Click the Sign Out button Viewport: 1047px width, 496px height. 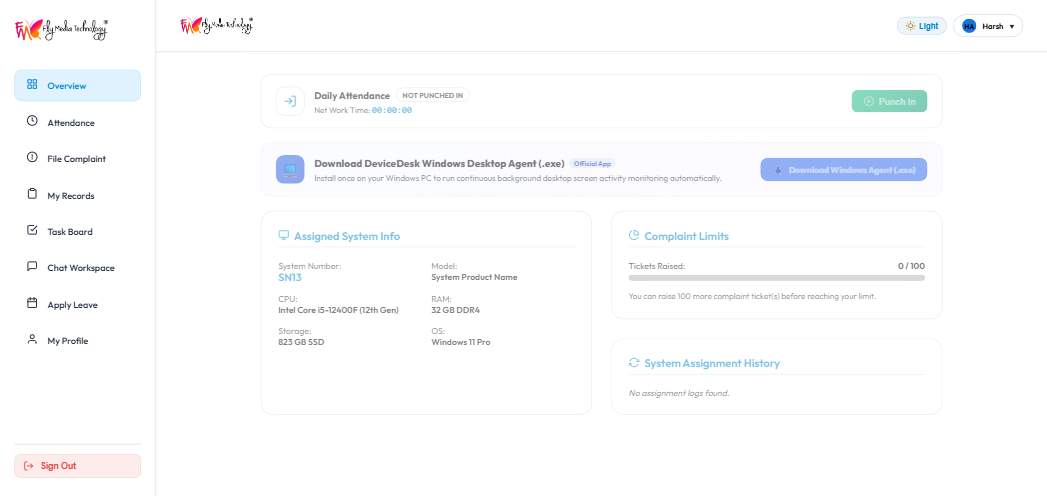tap(77, 466)
